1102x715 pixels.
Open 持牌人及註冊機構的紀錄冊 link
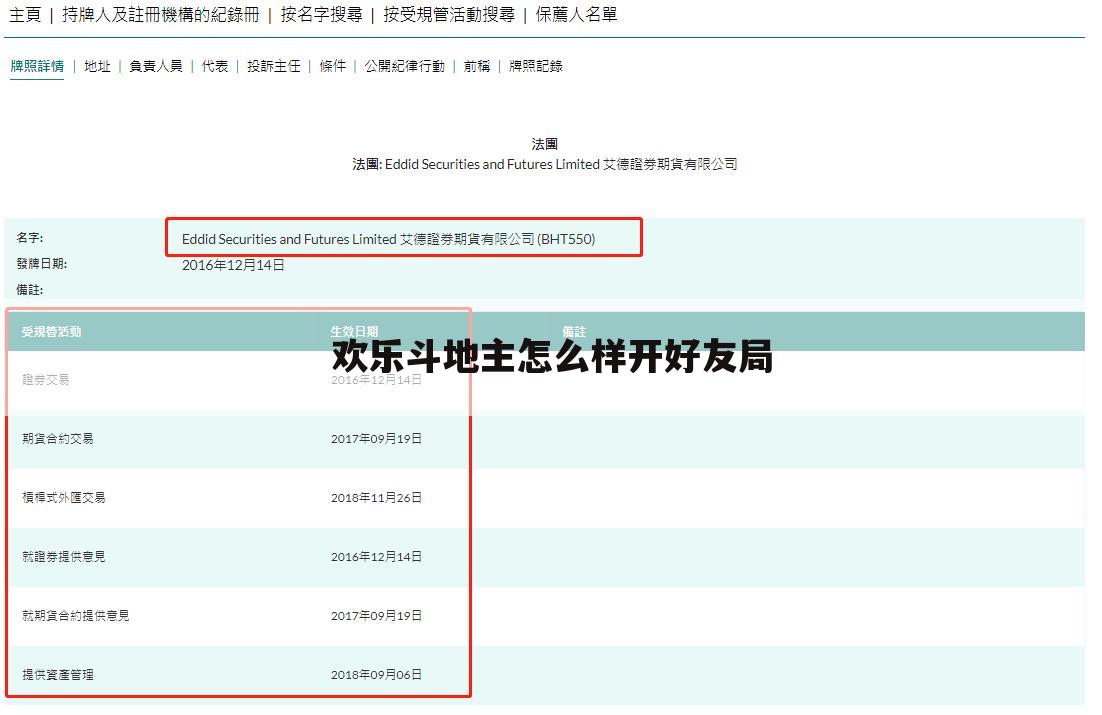pos(161,15)
